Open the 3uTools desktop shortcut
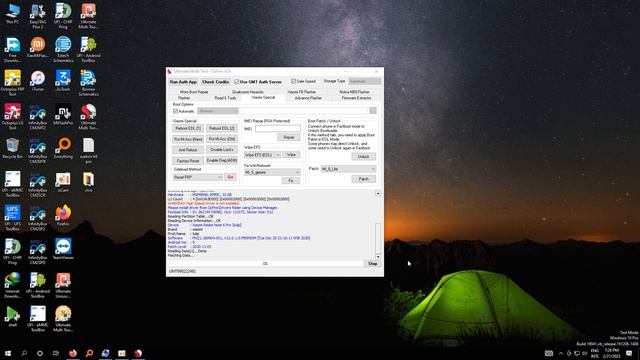The image size is (640, 360). pyautogui.click(x=63, y=81)
